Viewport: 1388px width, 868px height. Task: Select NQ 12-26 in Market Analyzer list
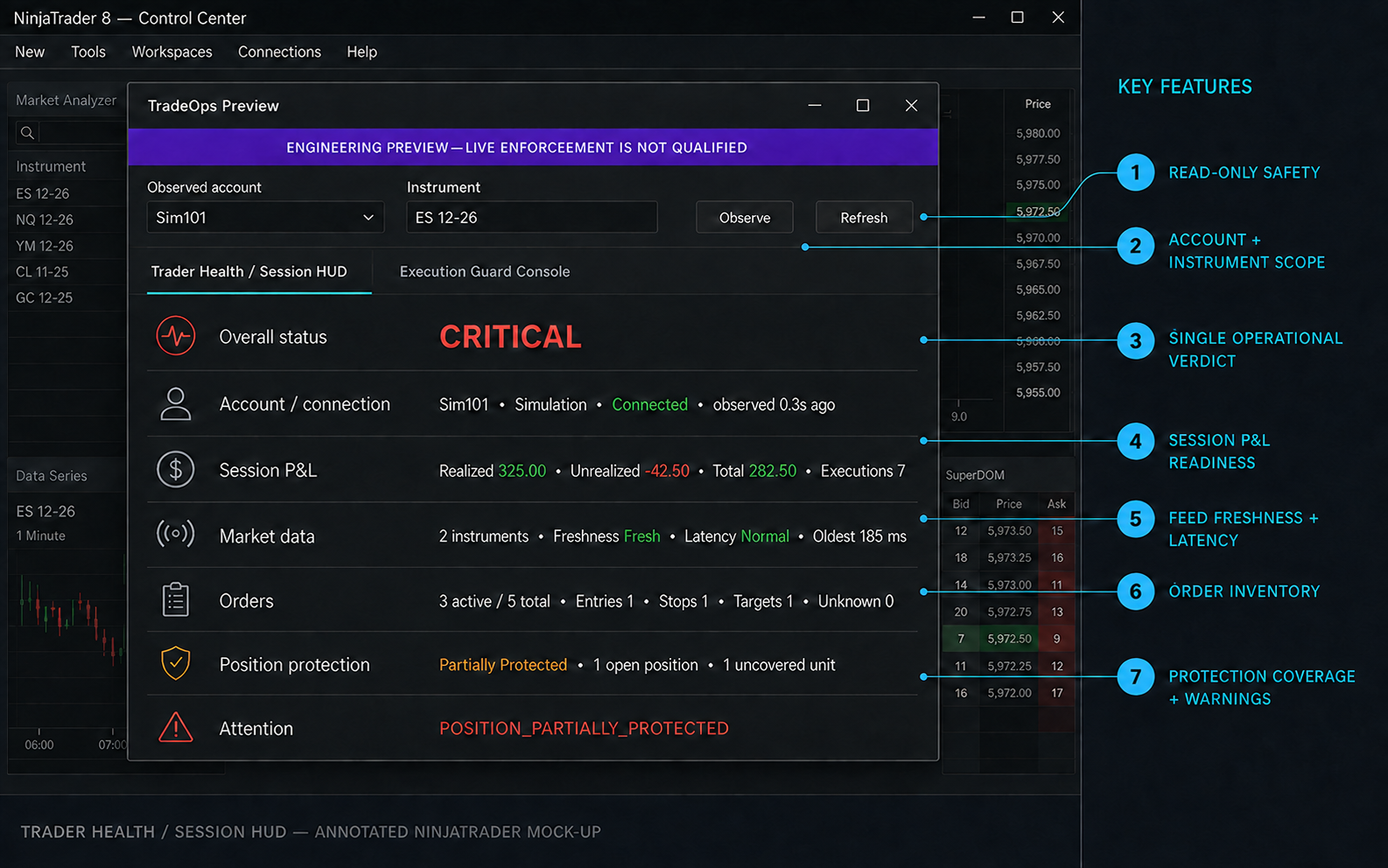45,220
